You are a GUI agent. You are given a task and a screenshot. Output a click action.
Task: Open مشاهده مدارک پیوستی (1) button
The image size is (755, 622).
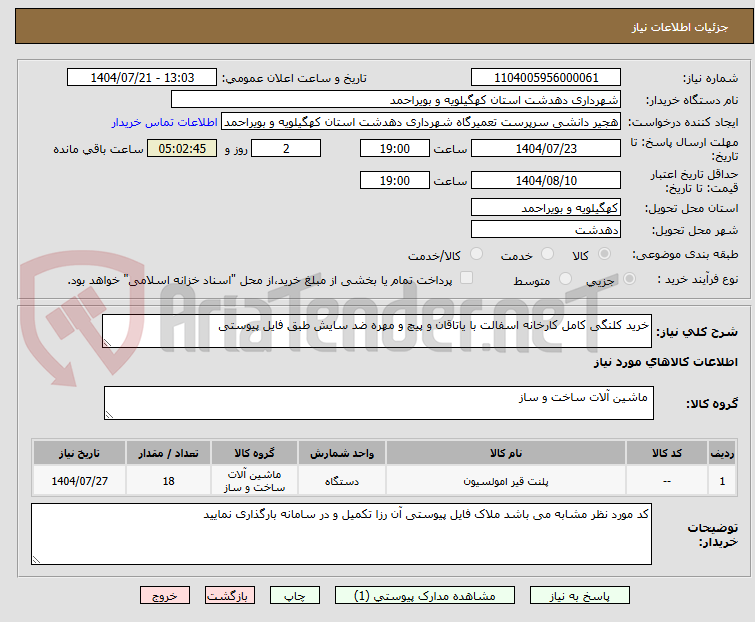point(425,596)
